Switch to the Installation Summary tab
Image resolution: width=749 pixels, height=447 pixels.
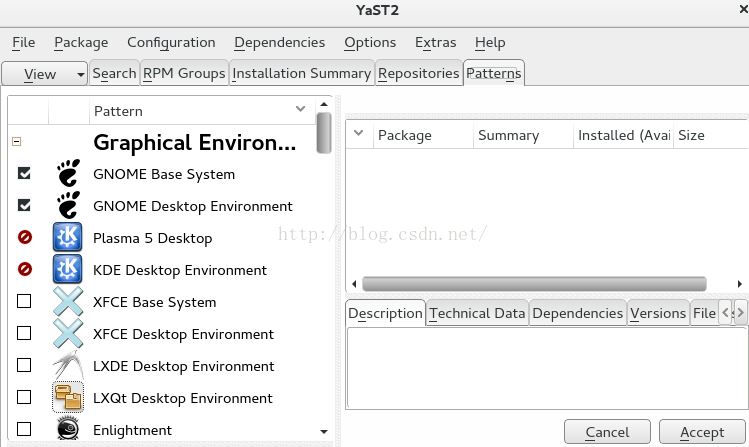301,74
